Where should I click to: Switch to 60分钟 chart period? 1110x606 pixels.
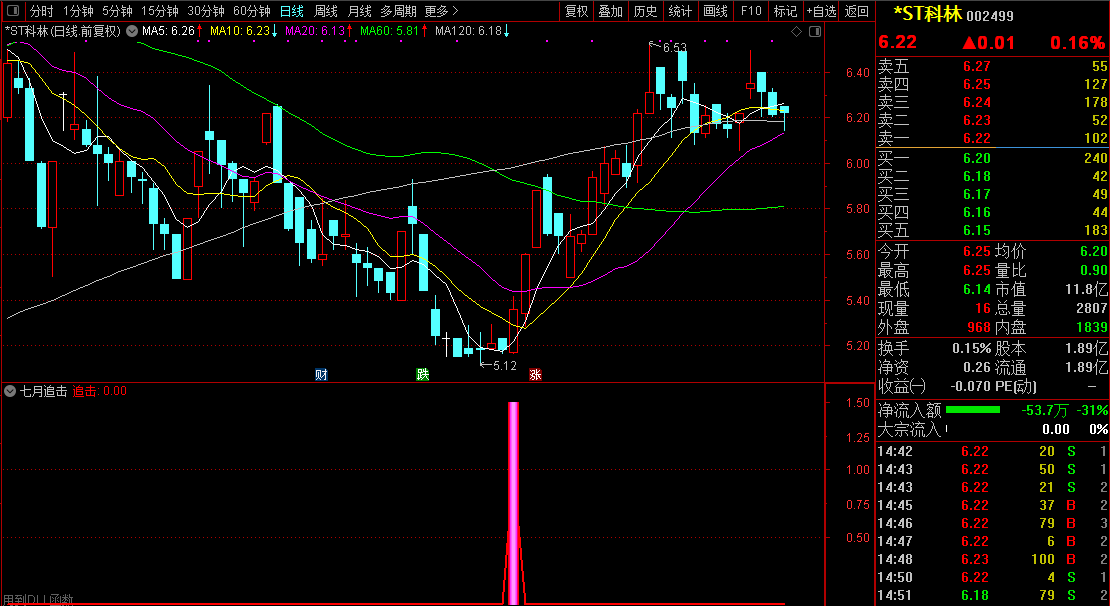252,11
